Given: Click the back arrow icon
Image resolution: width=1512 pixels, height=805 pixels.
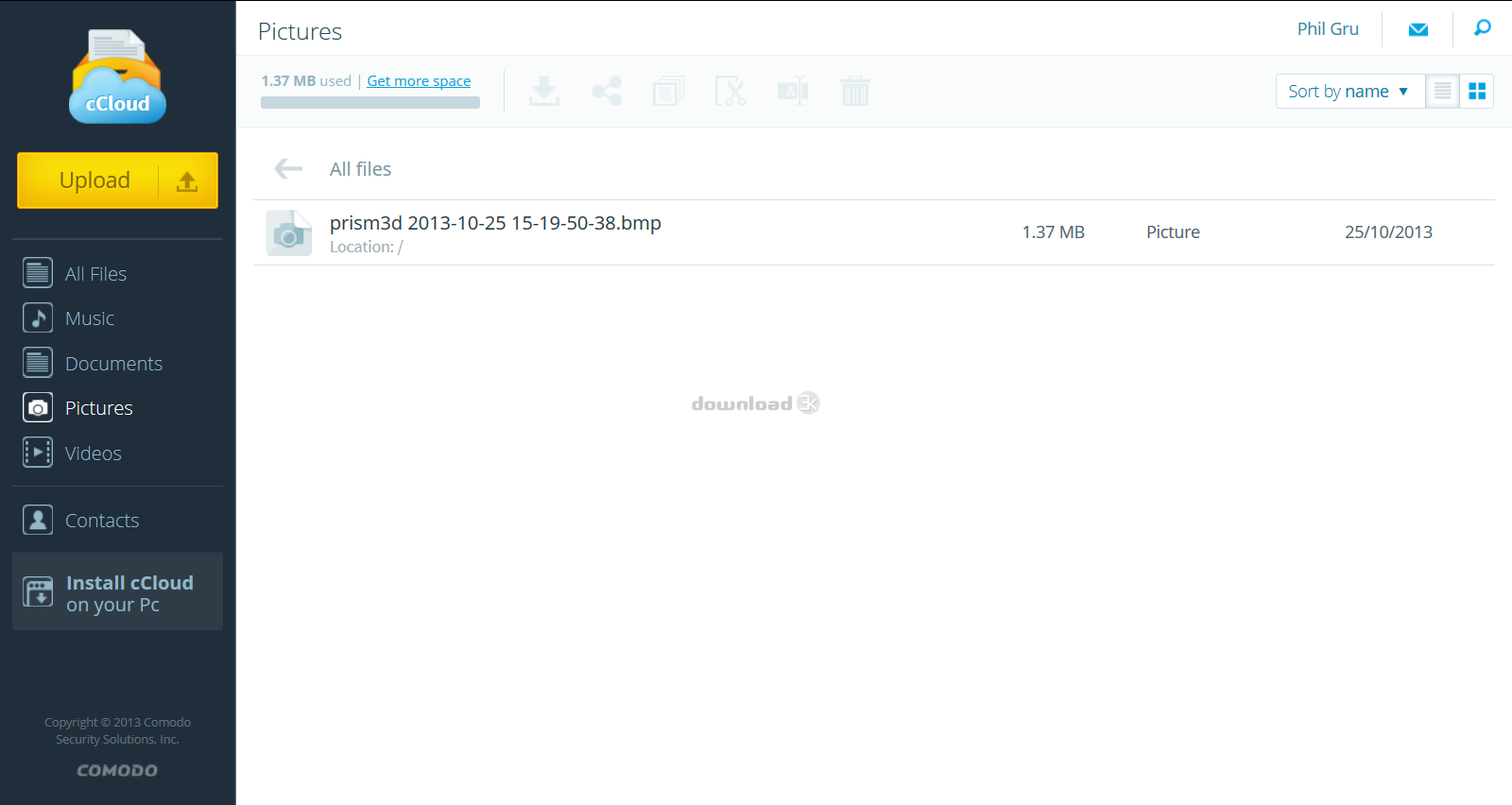Looking at the screenshot, I should click(x=288, y=169).
